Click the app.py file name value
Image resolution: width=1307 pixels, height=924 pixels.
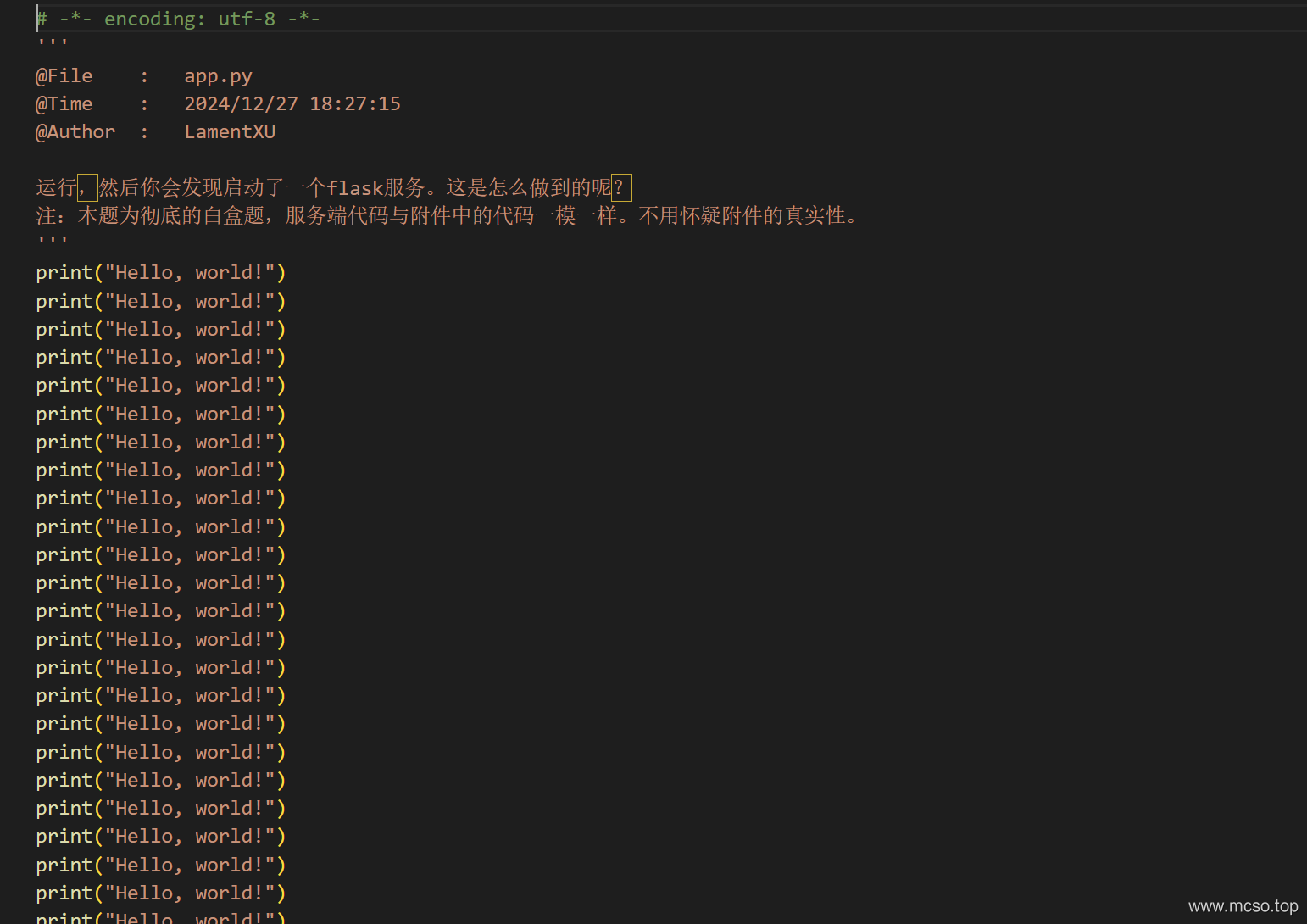tap(218, 76)
